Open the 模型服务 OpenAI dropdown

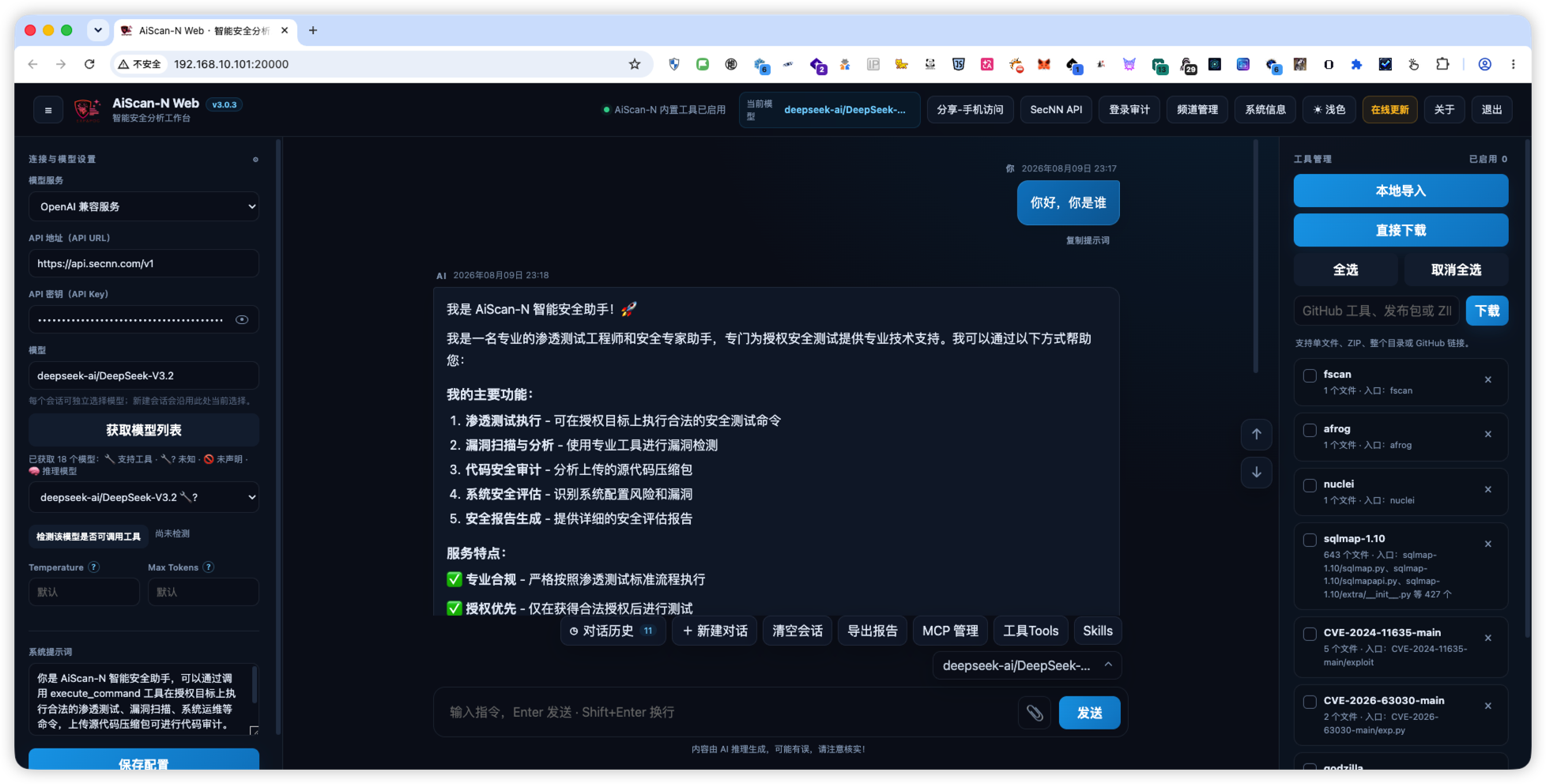pos(144,207)
